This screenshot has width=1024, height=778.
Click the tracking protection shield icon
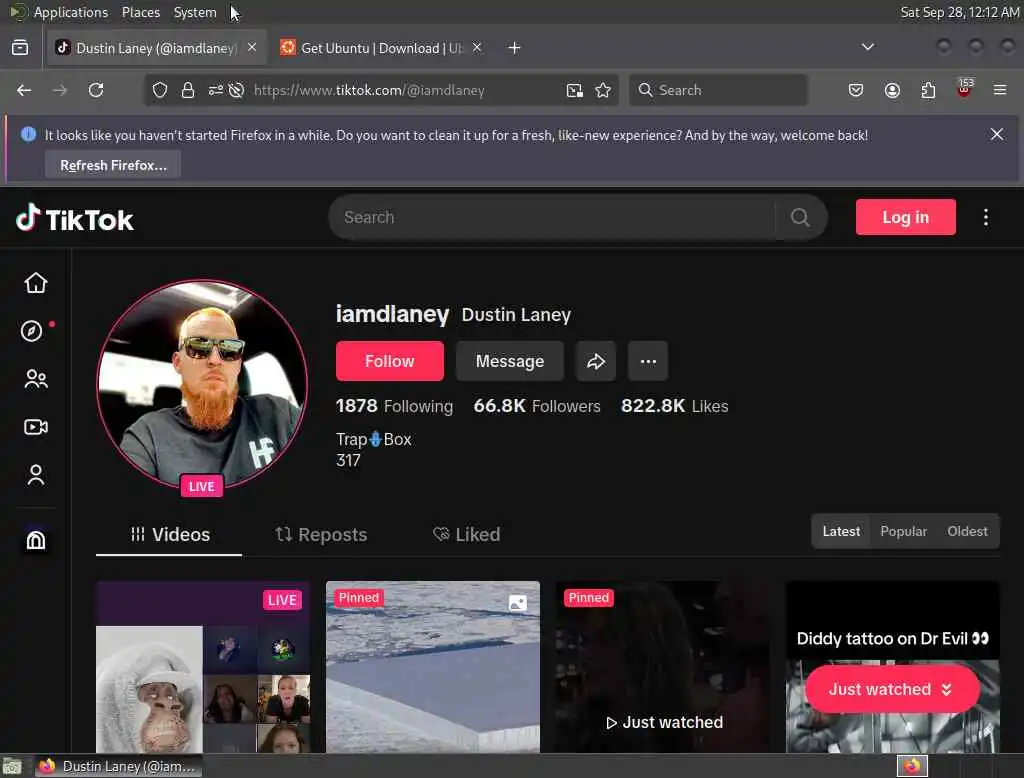click(x=160, y=90)
